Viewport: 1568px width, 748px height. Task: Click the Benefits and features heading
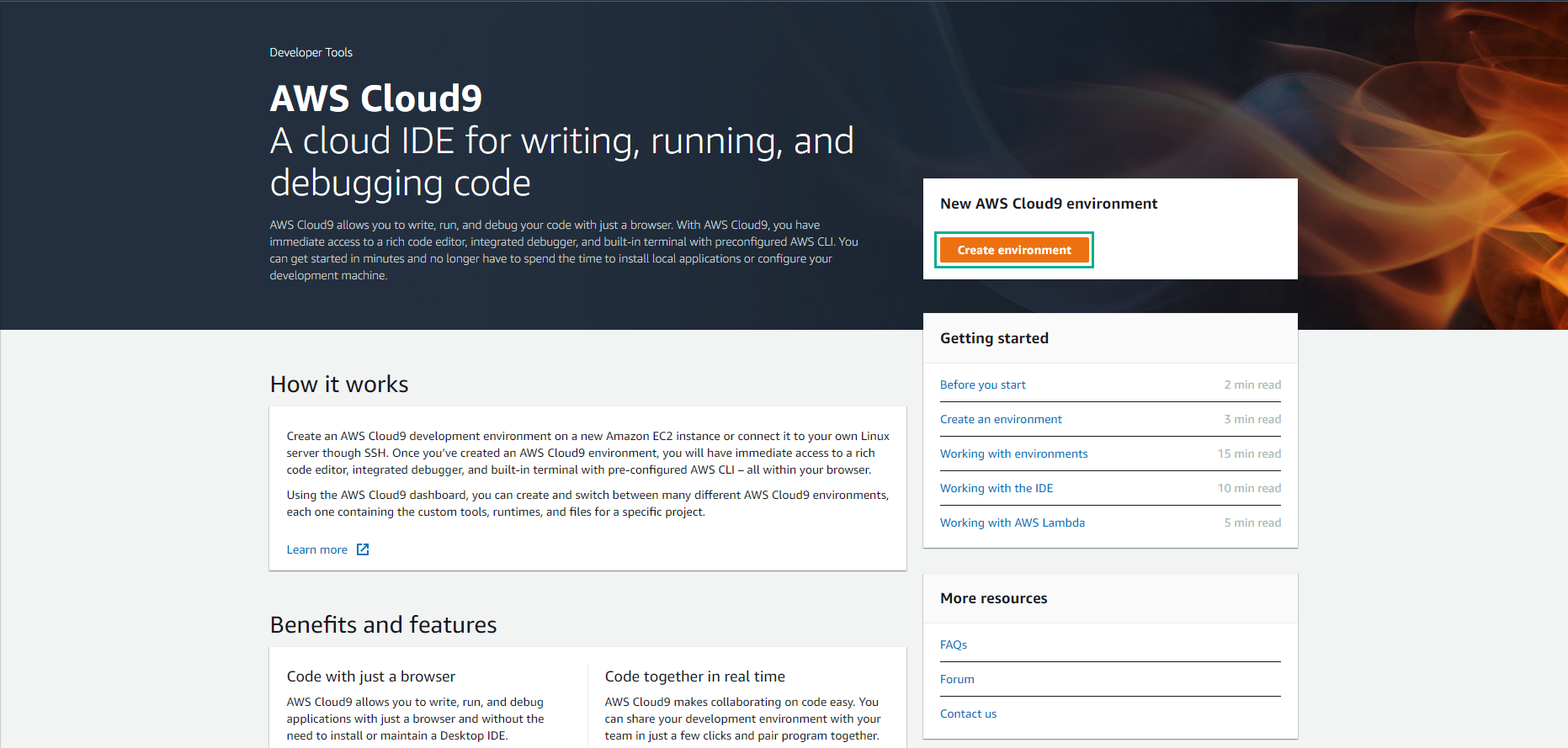pos(383,625)
